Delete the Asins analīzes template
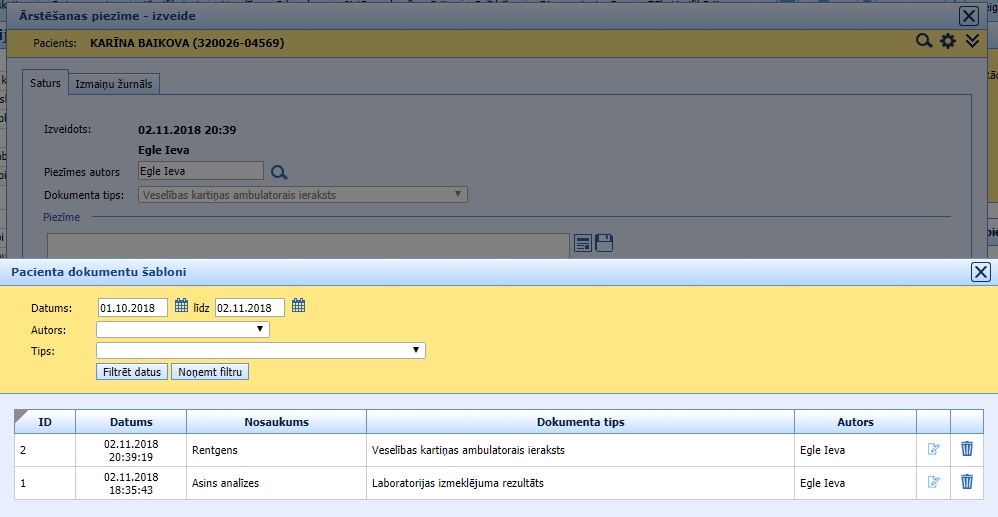Viewport: 998px width, 517px height. pos(967,482)
